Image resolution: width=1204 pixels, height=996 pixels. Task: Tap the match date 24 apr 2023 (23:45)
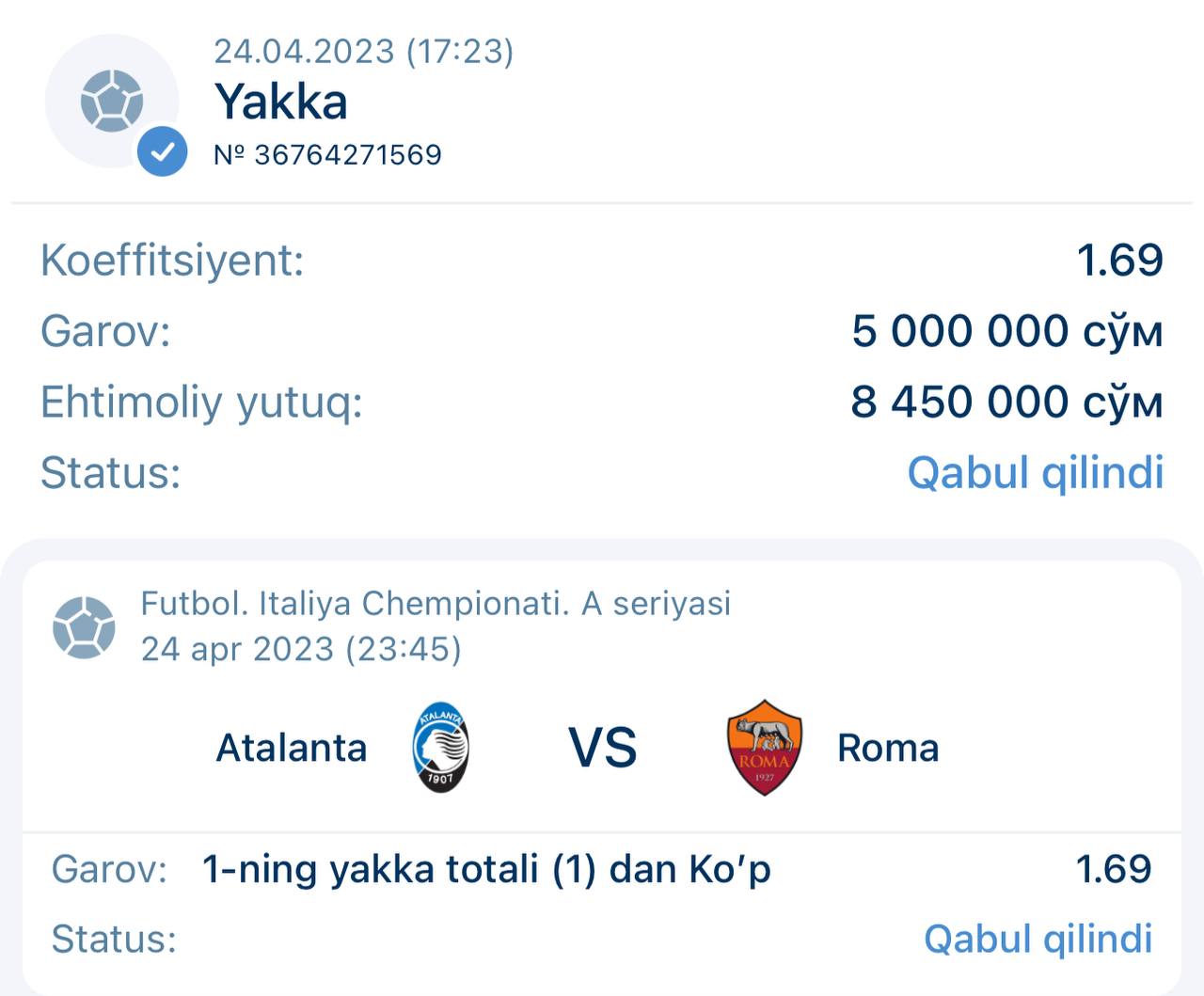[x=301, y=649]
